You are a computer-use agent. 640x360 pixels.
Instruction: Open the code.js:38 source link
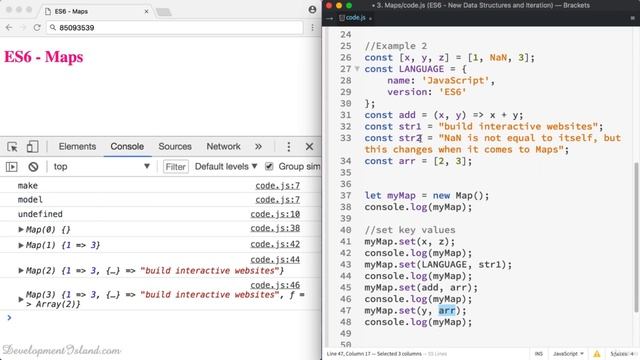point(275,228)
